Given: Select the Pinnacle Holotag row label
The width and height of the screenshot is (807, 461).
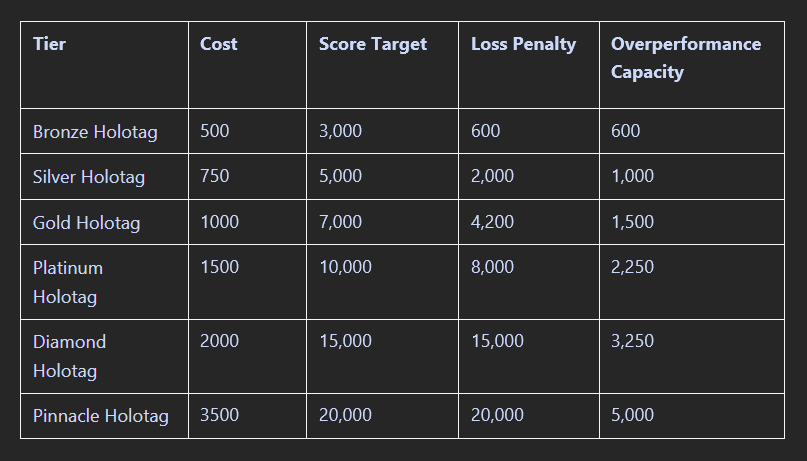Looking at the screenshot, I should pos(101,415).
